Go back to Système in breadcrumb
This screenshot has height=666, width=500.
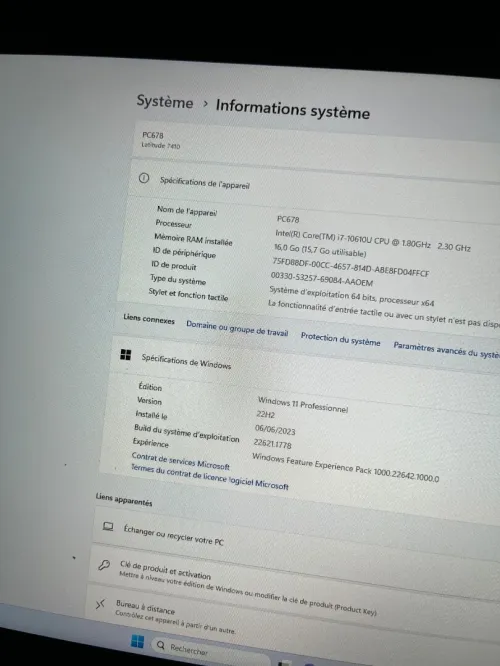tap(165, 102)
